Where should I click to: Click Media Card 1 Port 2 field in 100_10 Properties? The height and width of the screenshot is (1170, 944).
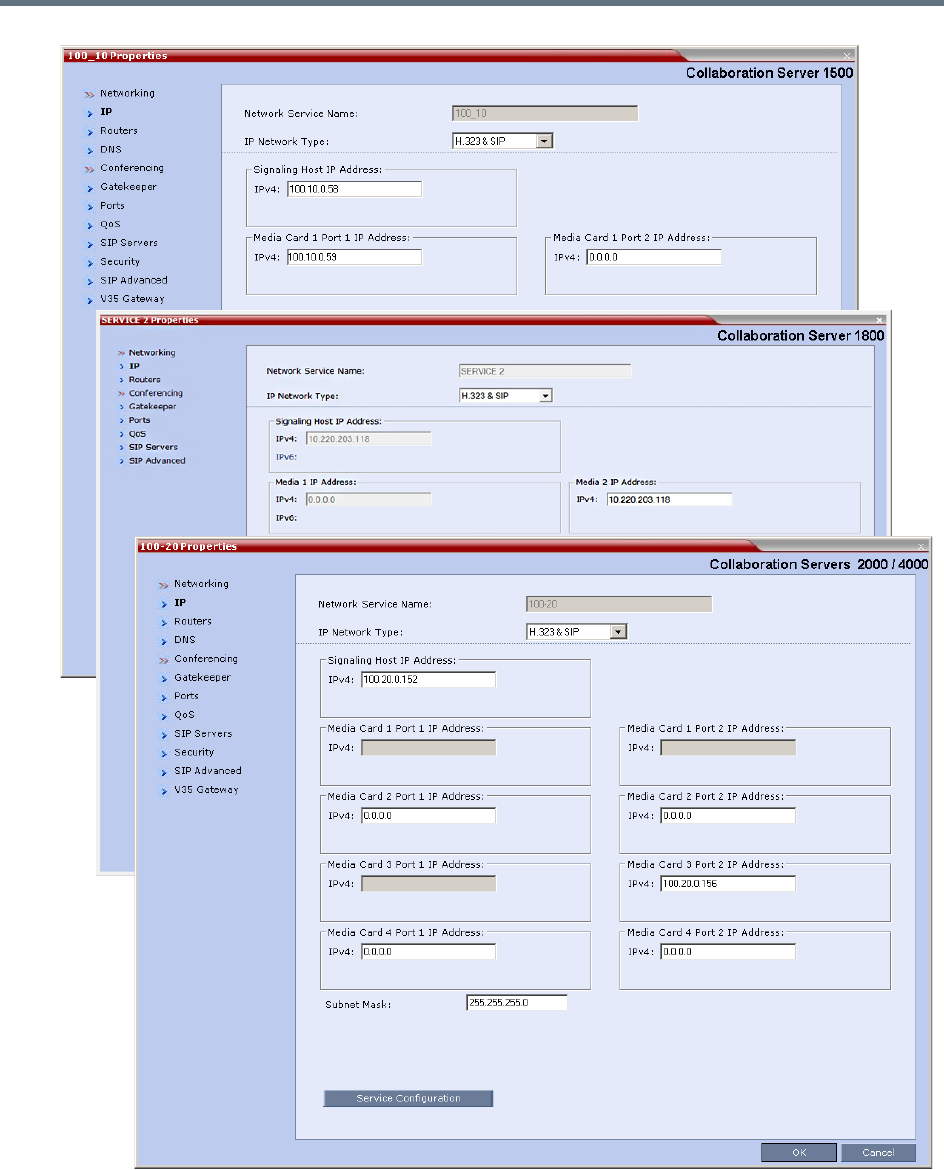(654, 257)
